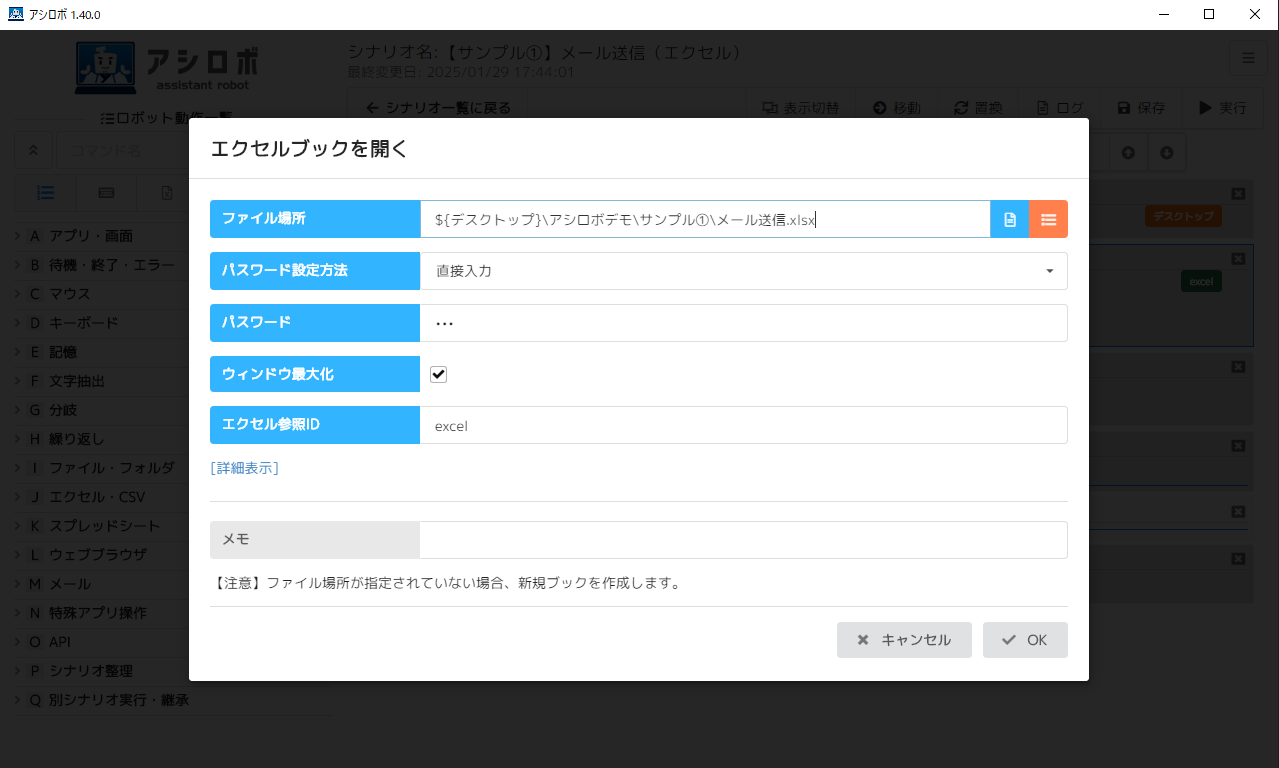Toggle the ウィンドウ最大化 checkbox
Image resolution: width=1279 pixels, height=768 pixels.
(438, 374)
